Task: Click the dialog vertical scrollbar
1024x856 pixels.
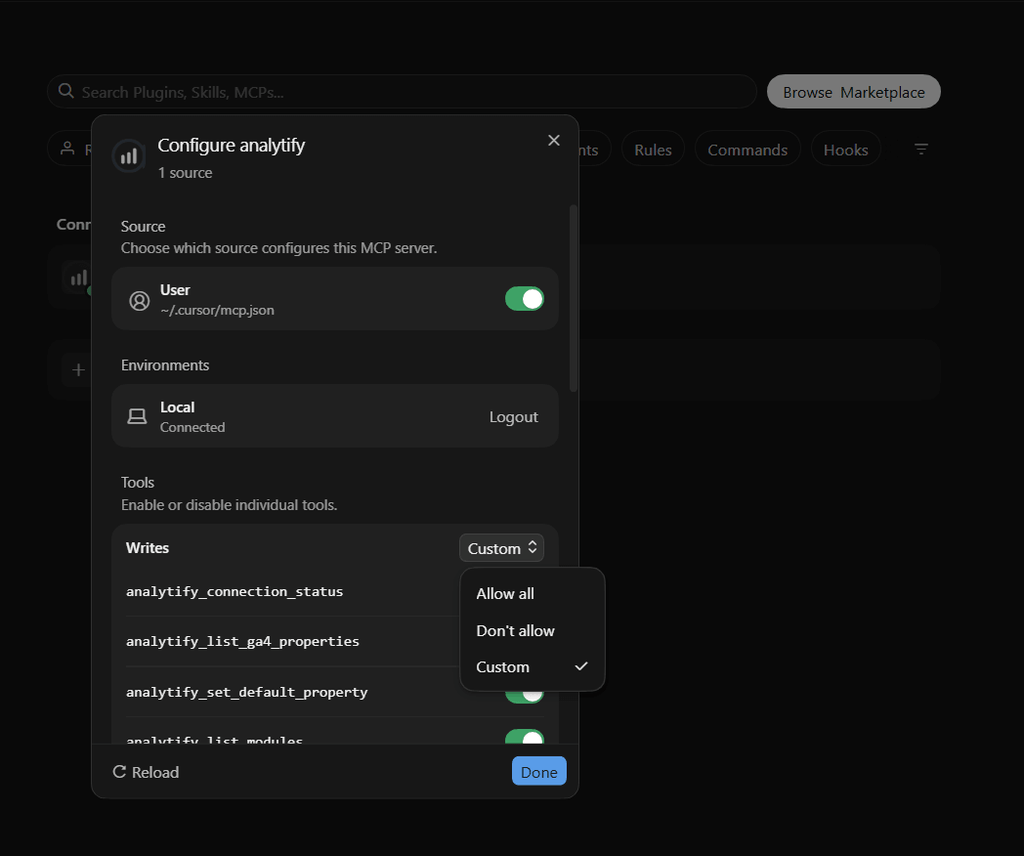Action: (573, 298)
